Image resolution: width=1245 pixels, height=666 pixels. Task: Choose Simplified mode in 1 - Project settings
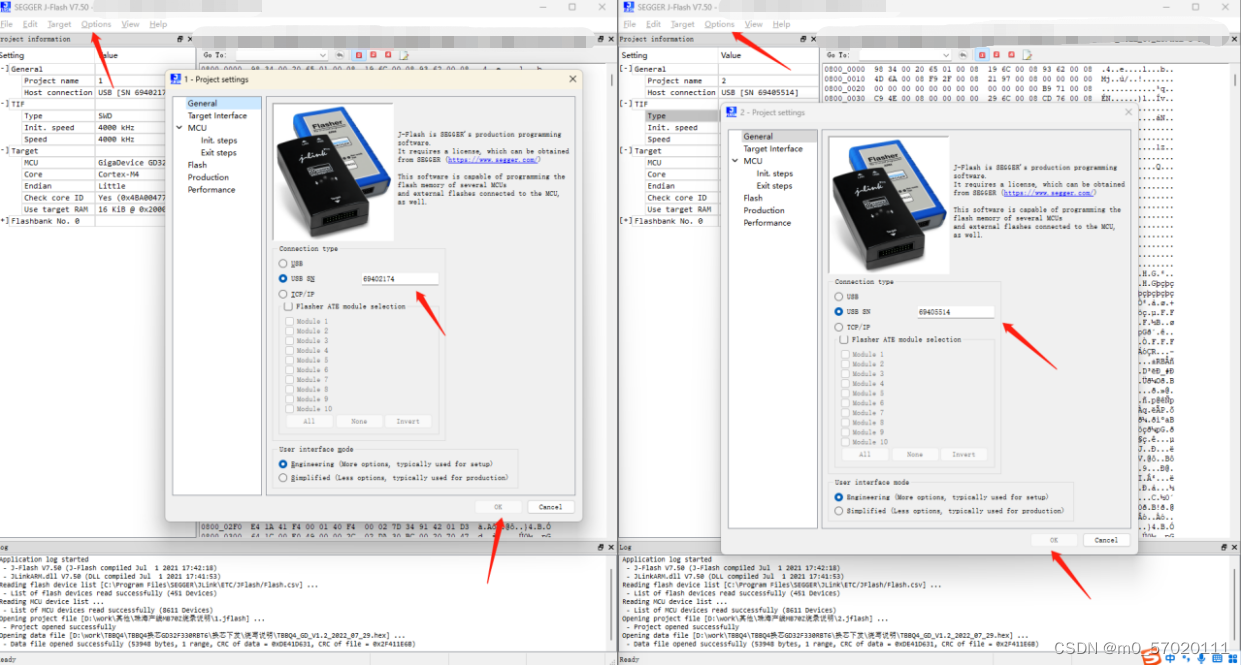pos(283,478)
